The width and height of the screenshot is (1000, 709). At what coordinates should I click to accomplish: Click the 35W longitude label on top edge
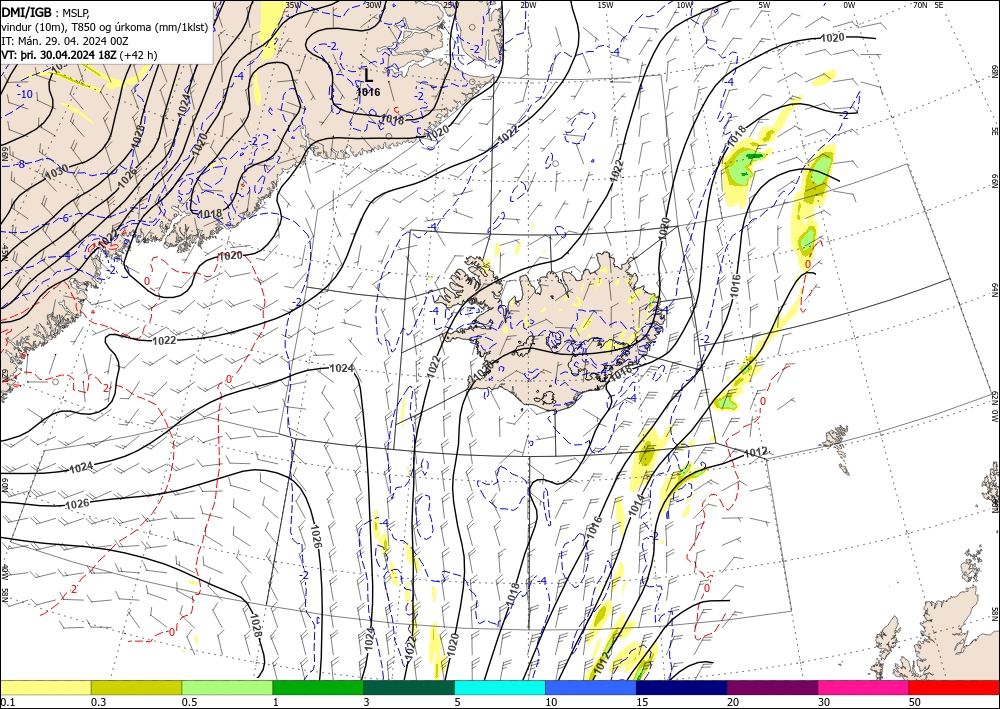[x=293, y=5]
